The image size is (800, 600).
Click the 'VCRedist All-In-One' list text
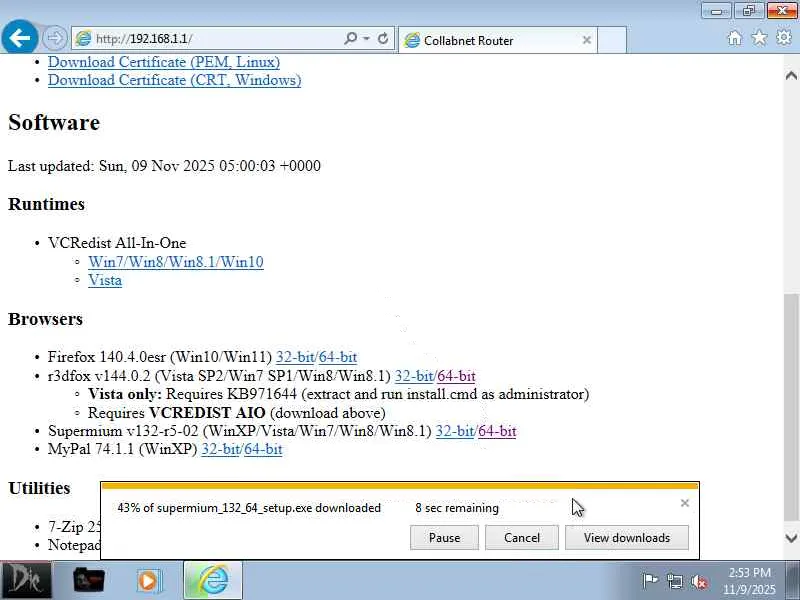pos(117,243)
